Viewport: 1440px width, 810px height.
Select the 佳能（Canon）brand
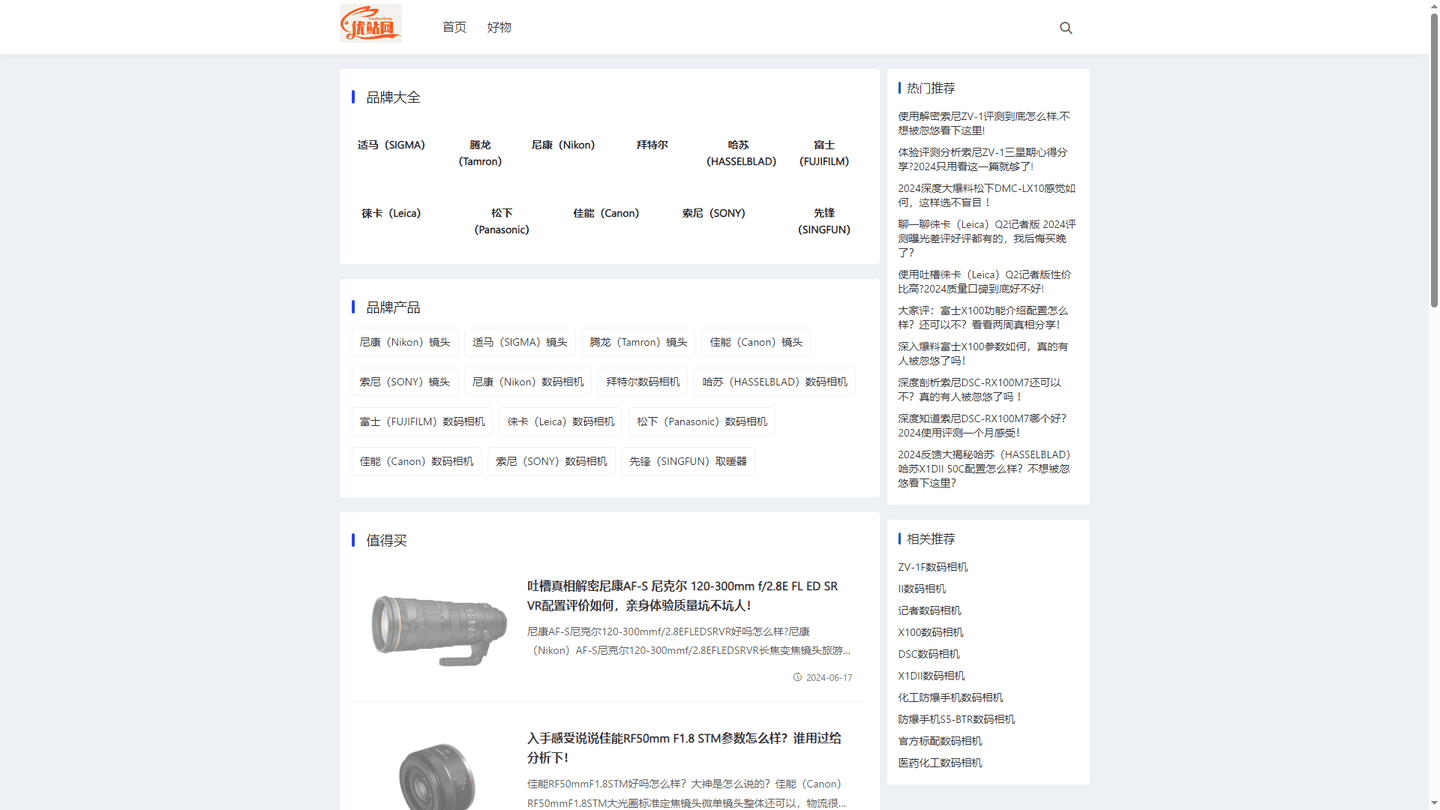coord(606,213)
